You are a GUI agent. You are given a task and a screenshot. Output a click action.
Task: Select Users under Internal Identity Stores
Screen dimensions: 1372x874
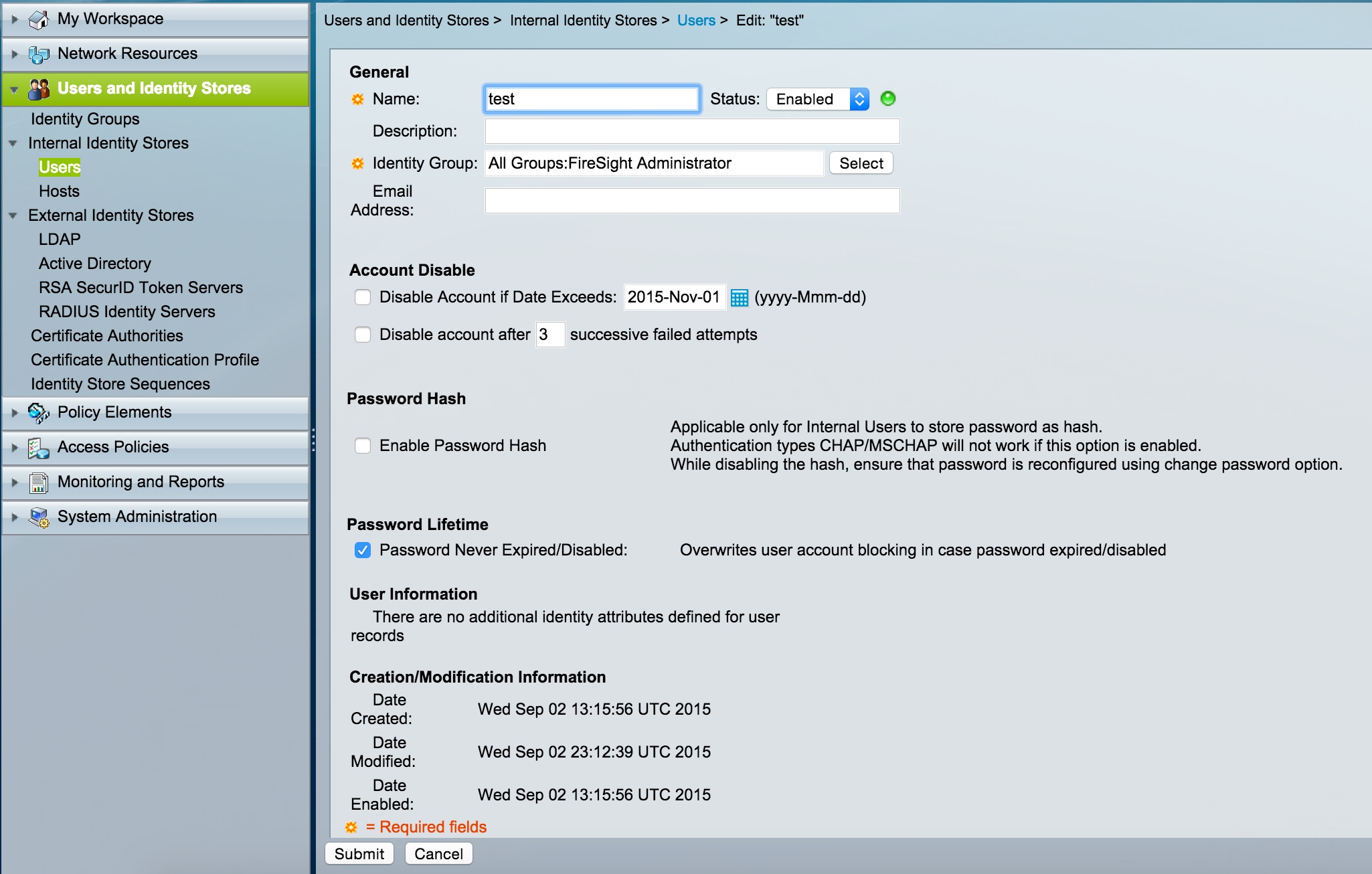point(60,167)
